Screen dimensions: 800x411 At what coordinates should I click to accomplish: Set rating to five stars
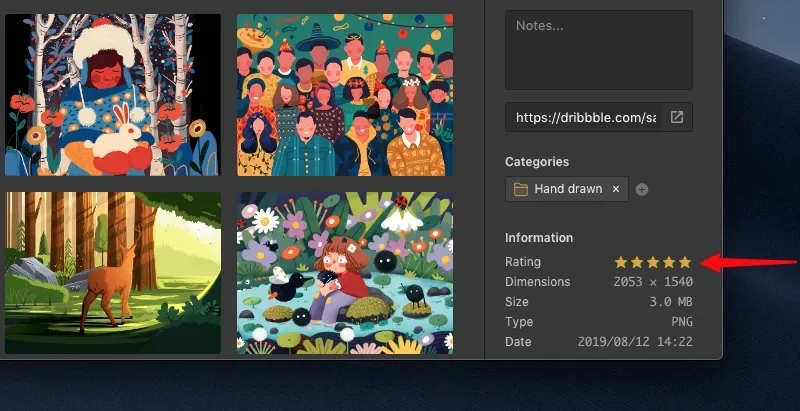click(685, 262)
